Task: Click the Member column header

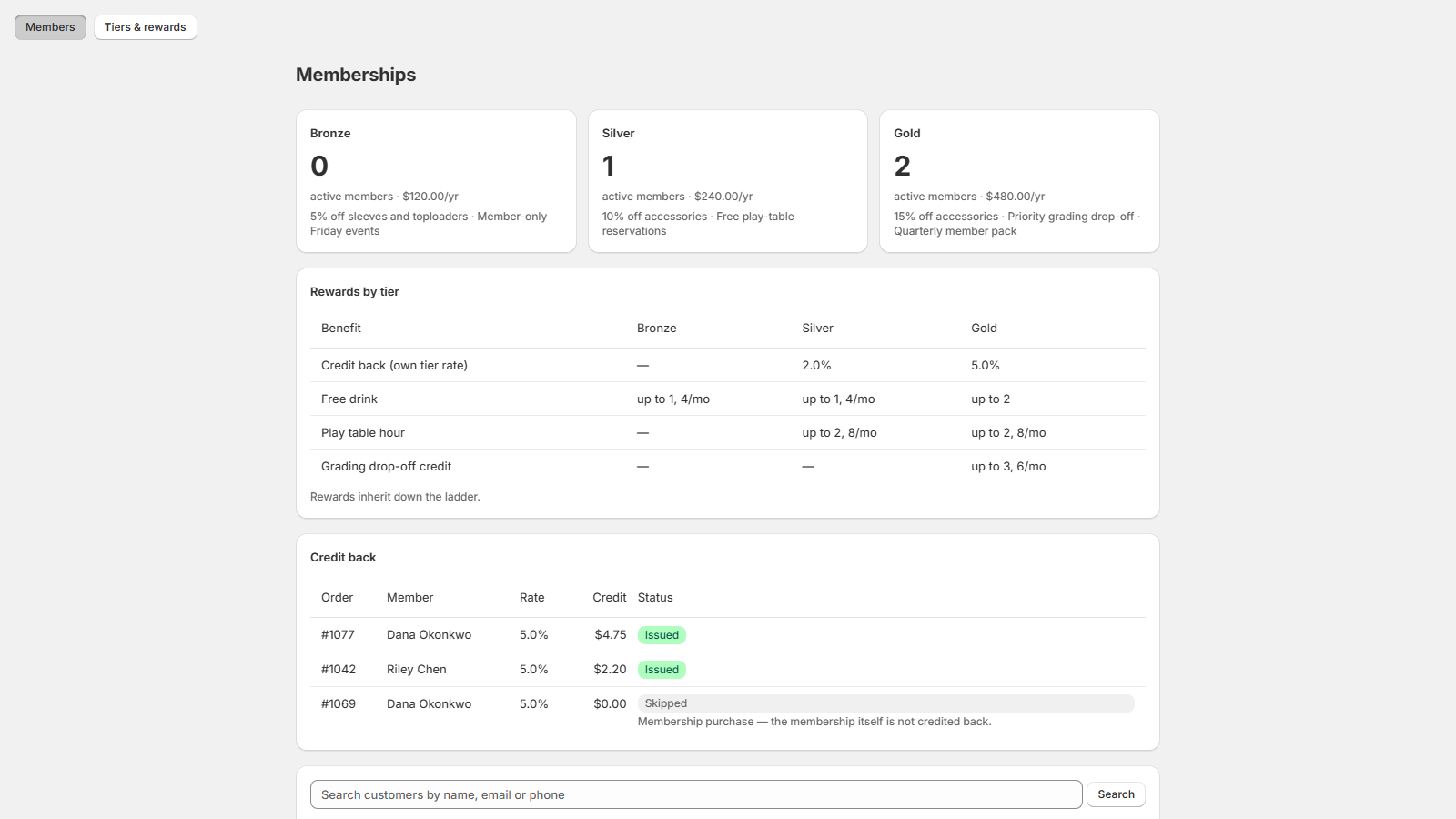Action: pos(409,597)
